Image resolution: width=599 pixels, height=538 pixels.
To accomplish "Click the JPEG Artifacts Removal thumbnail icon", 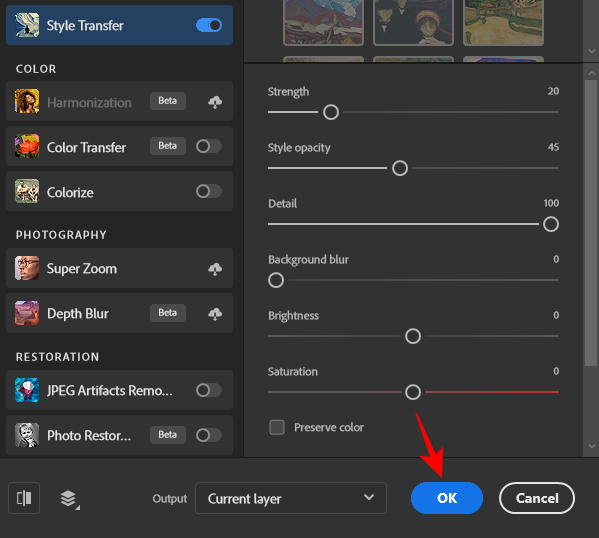I will click(27, 390).
